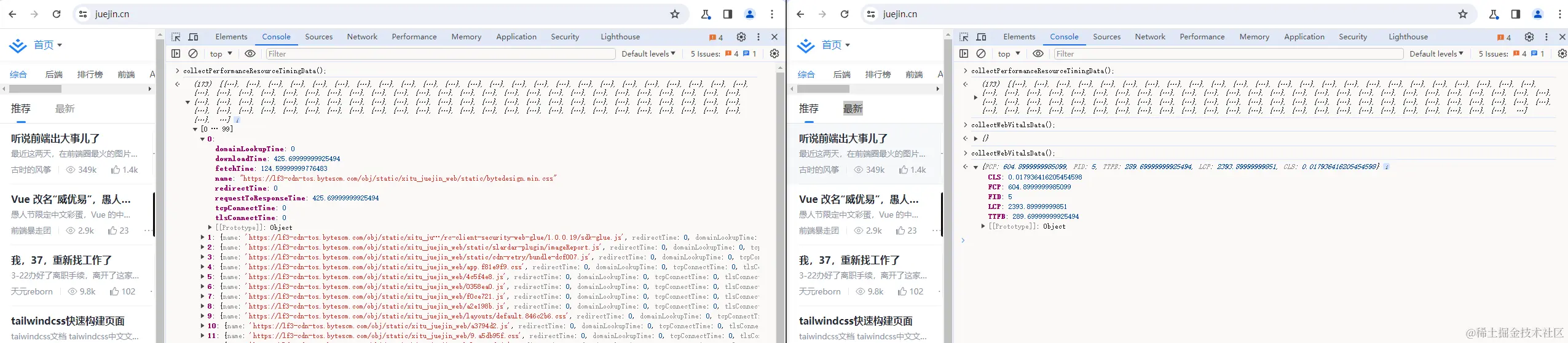Expand the empty {} object in right console
Image resolution: width=1568 pixels, height=343 pixels.
tap(975, 138)
